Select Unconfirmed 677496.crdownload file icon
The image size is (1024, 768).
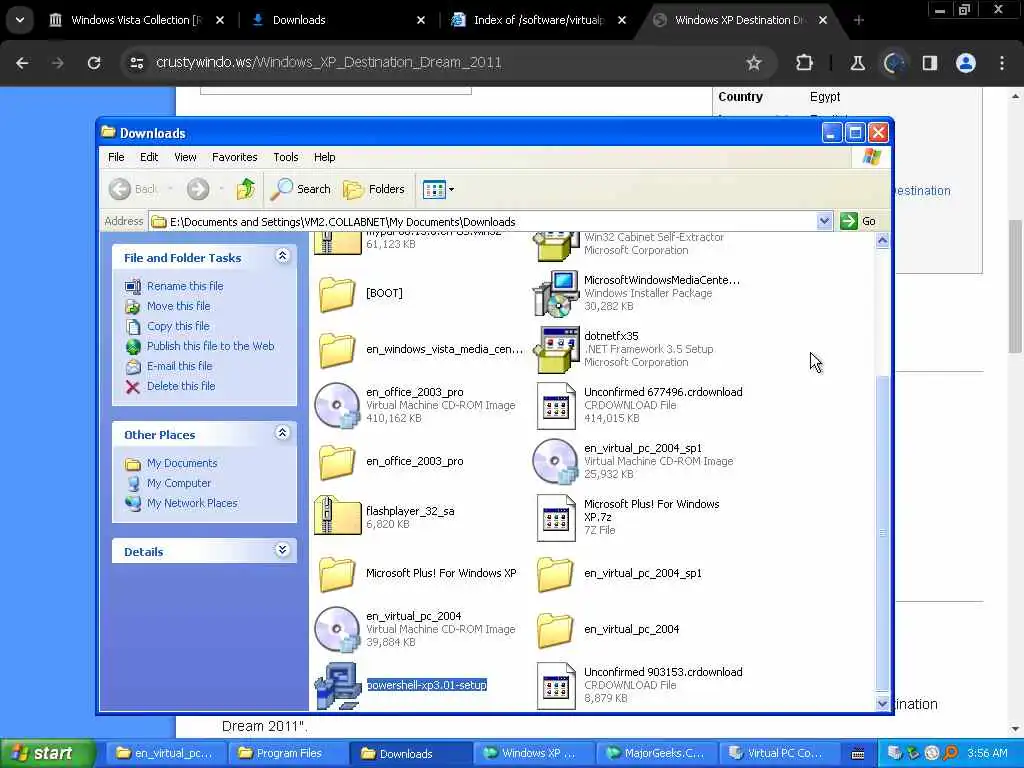tap(556, 406)
